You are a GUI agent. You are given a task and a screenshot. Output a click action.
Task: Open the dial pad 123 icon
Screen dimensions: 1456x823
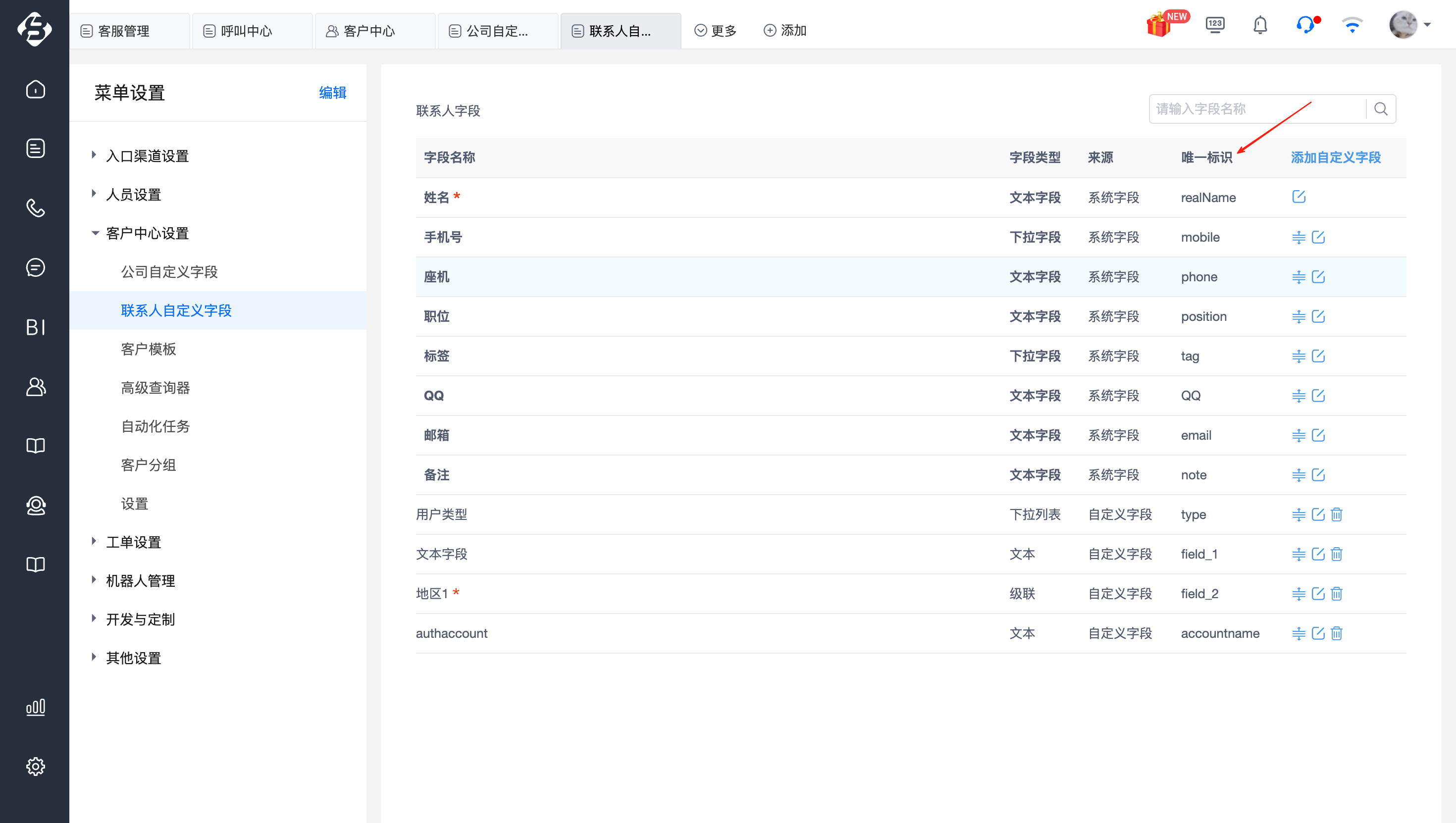pyautogui.click(x=1215, y=25)
